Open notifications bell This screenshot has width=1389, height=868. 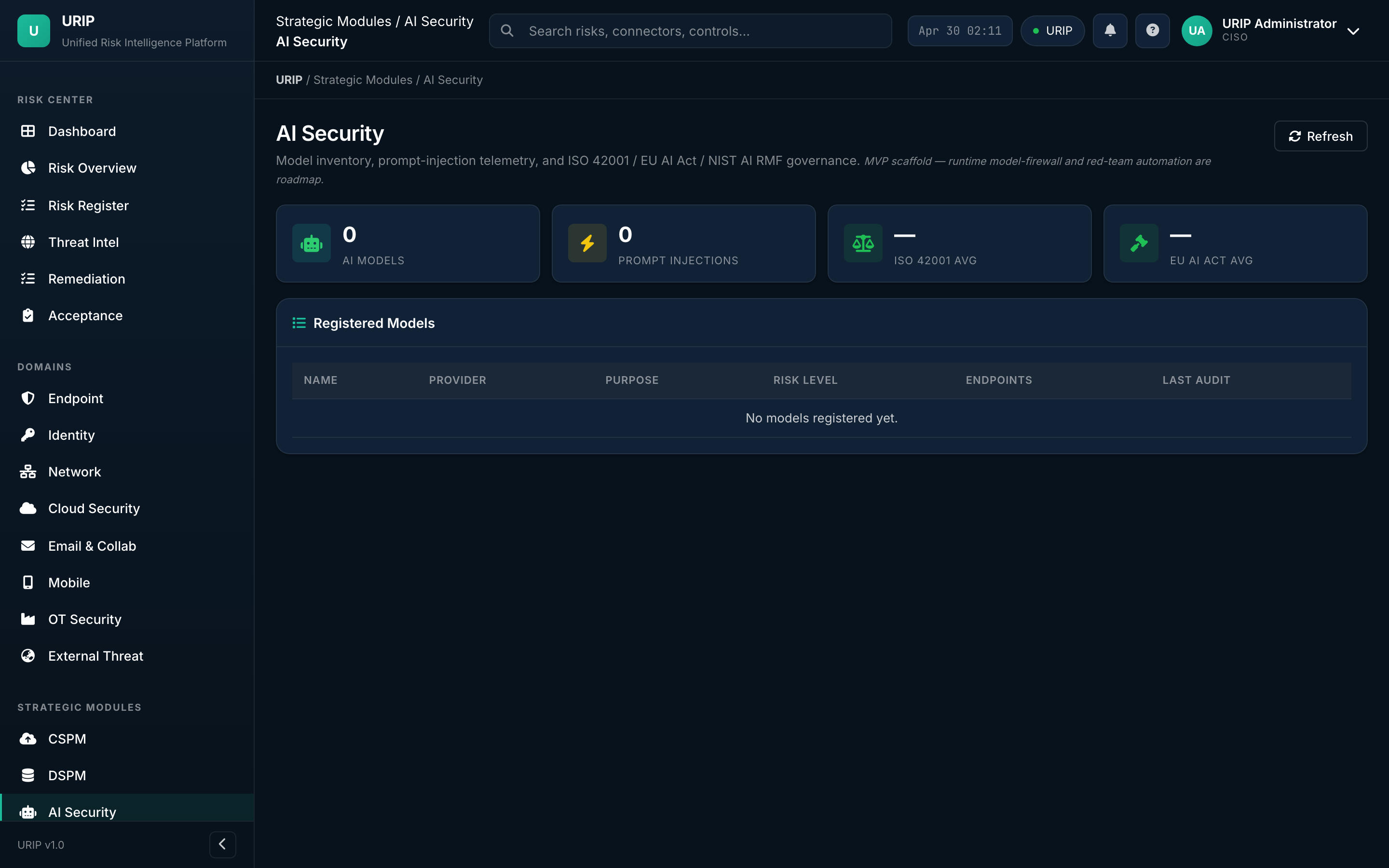(1109, 30)
